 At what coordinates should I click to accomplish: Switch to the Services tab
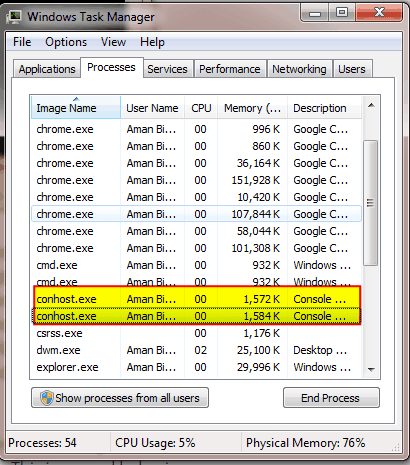point(167,69)
